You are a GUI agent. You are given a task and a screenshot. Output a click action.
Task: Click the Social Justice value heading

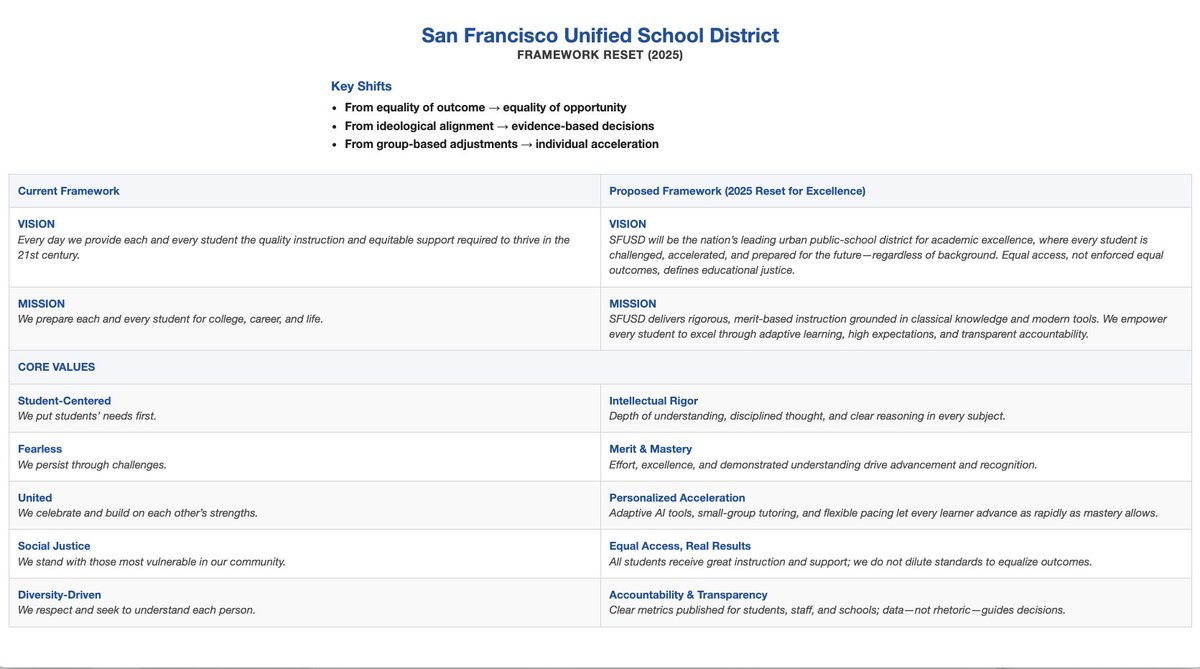point(54,546)
